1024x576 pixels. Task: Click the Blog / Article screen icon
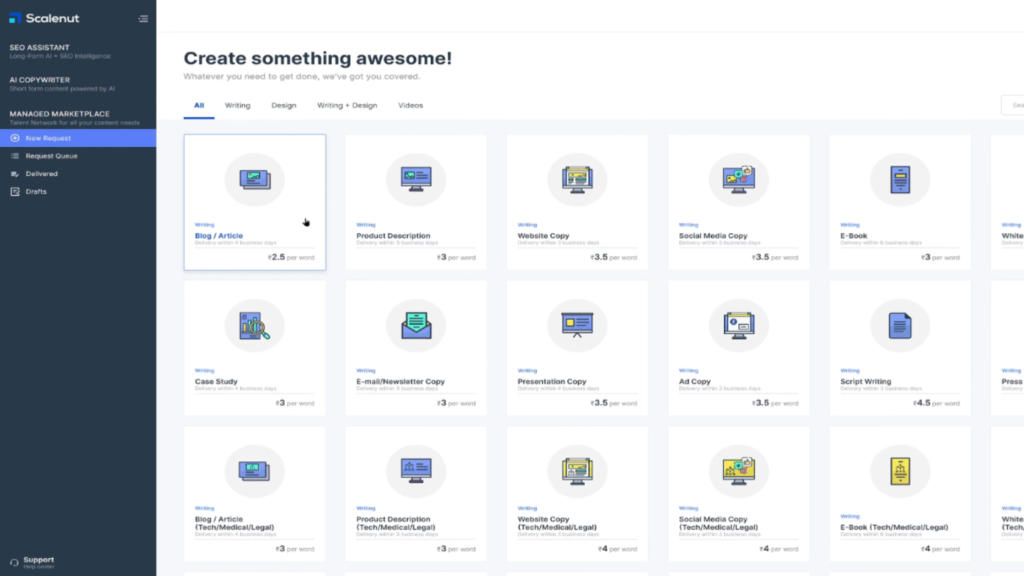point(254,178)
